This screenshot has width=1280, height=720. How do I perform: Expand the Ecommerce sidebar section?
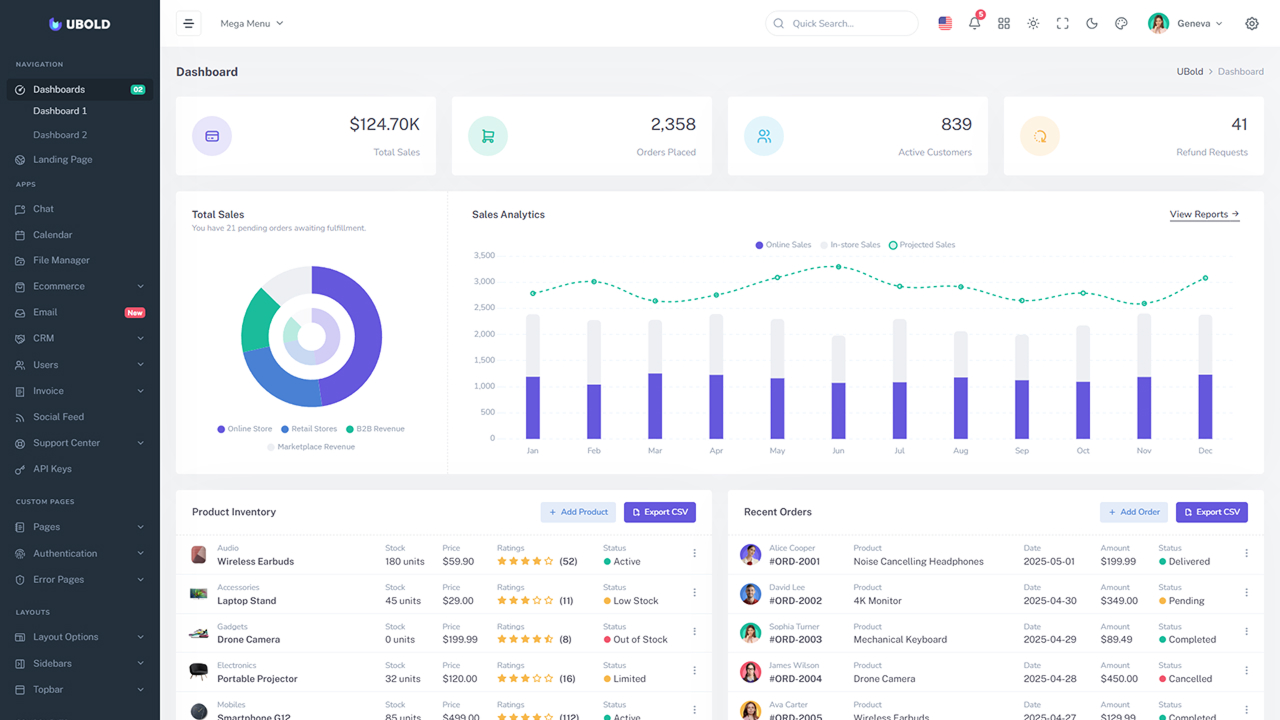(80, 286)
